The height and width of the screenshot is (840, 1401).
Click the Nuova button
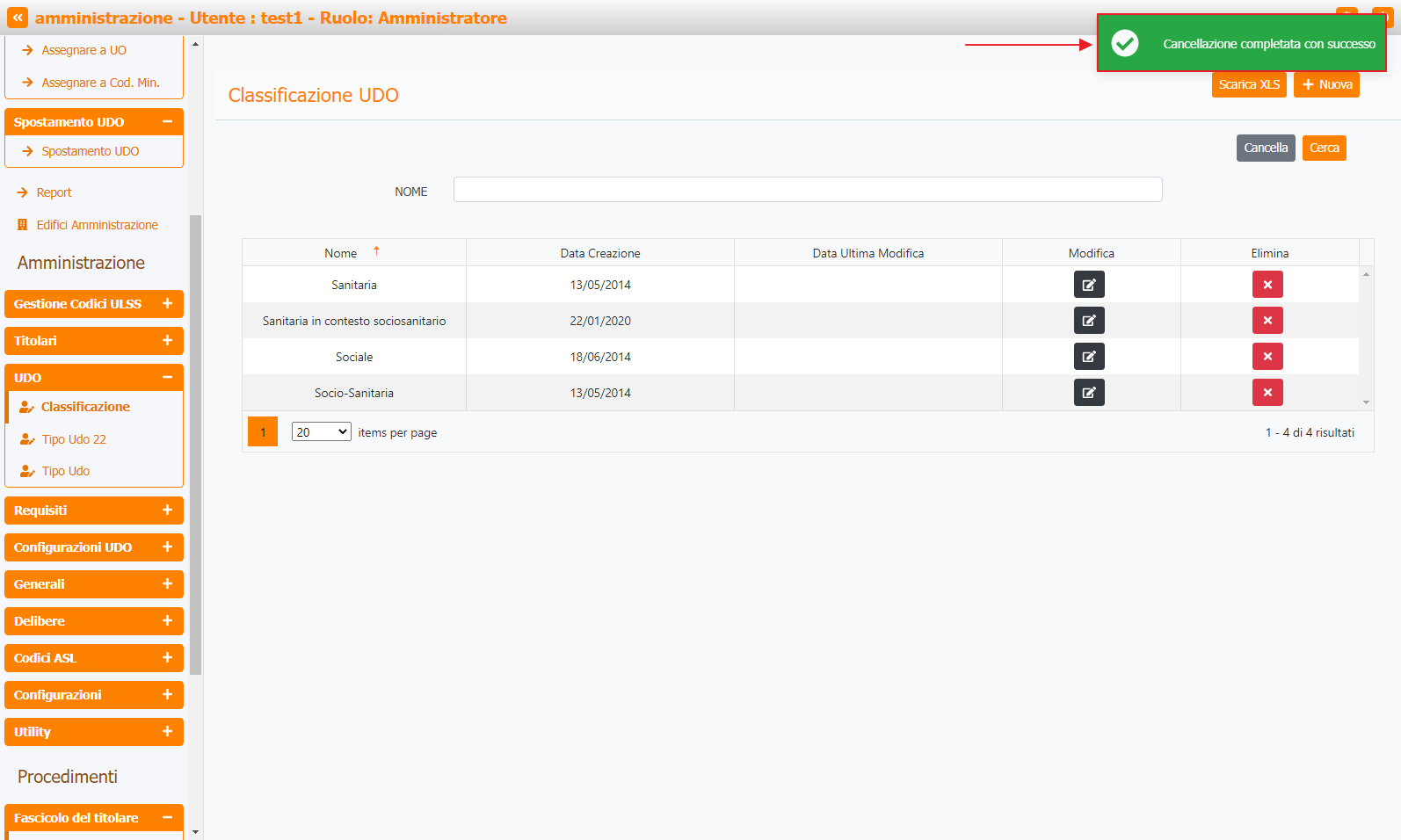(x=1325, y=85)
